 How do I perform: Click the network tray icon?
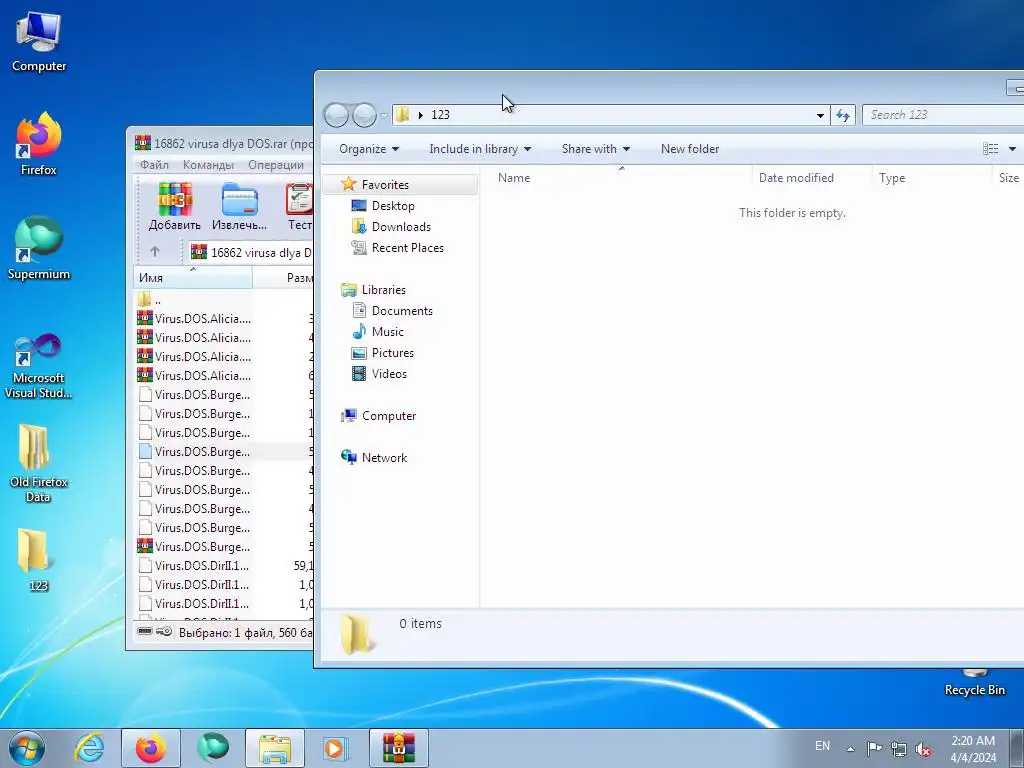899,749
